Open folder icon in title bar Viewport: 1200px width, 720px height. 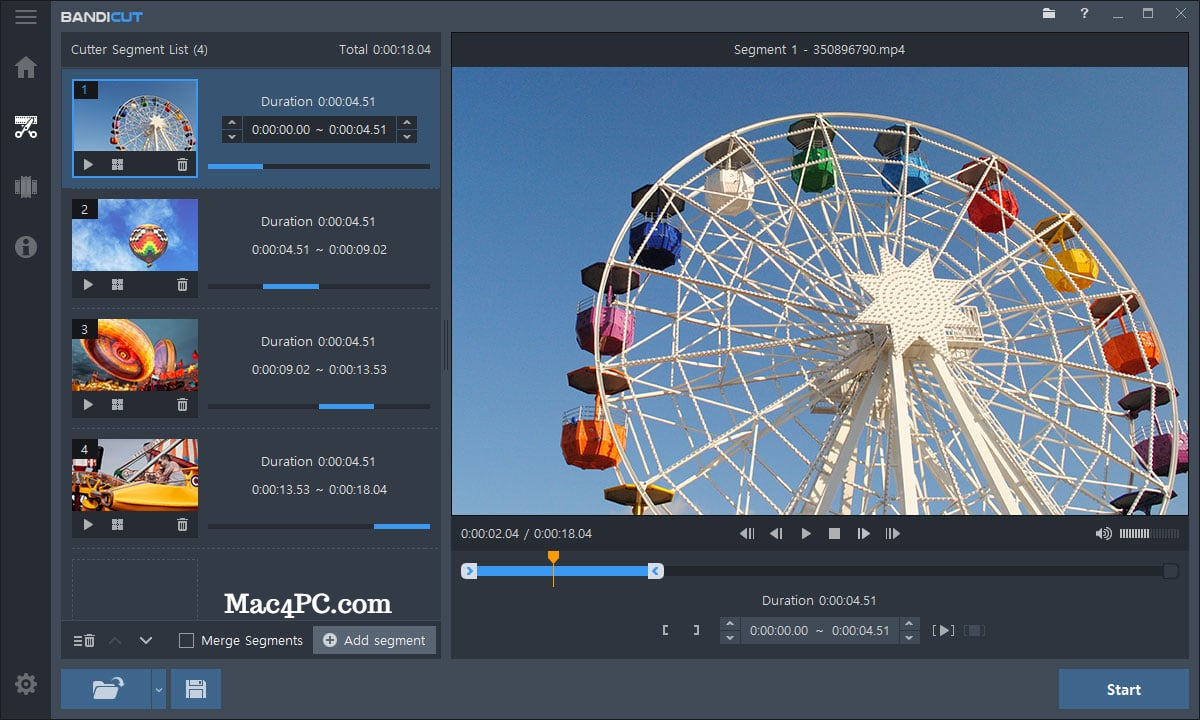point(1049,14)
